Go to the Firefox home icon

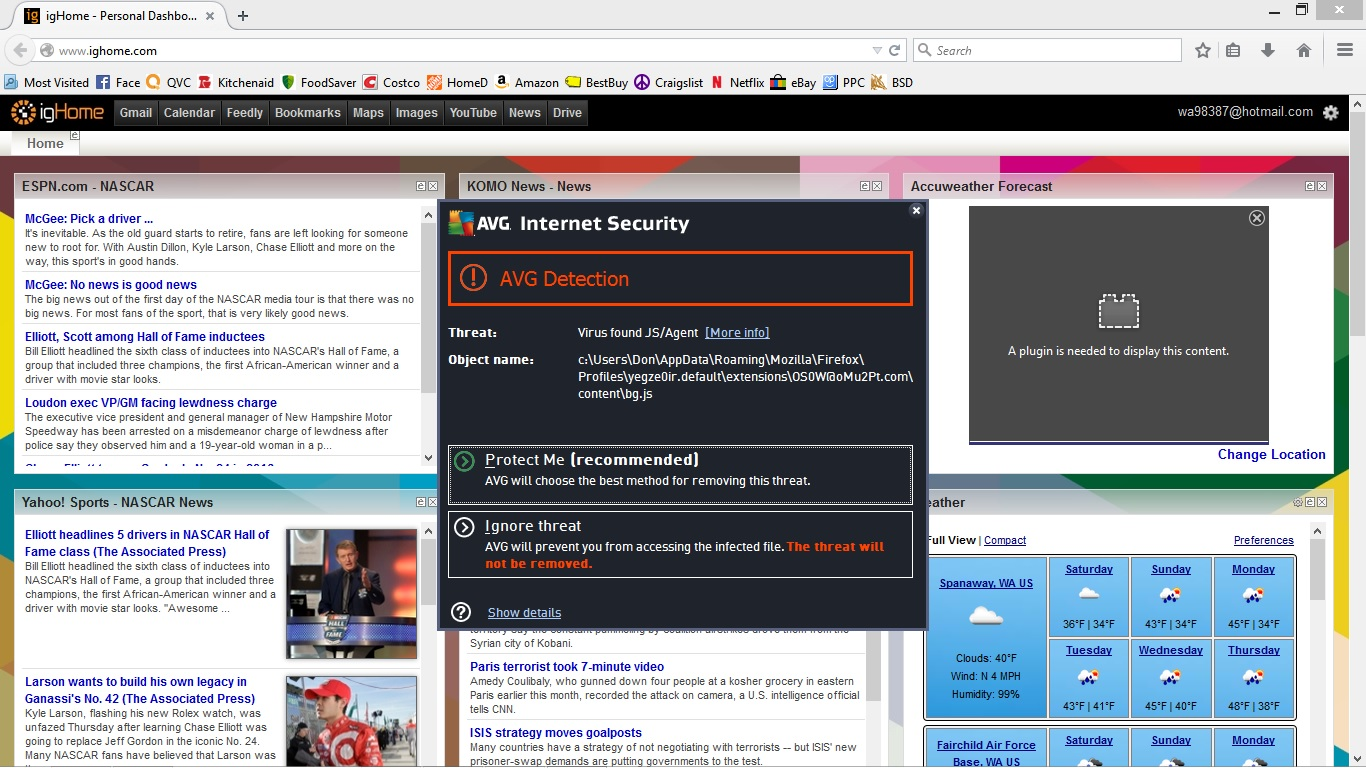[1304, 50]
